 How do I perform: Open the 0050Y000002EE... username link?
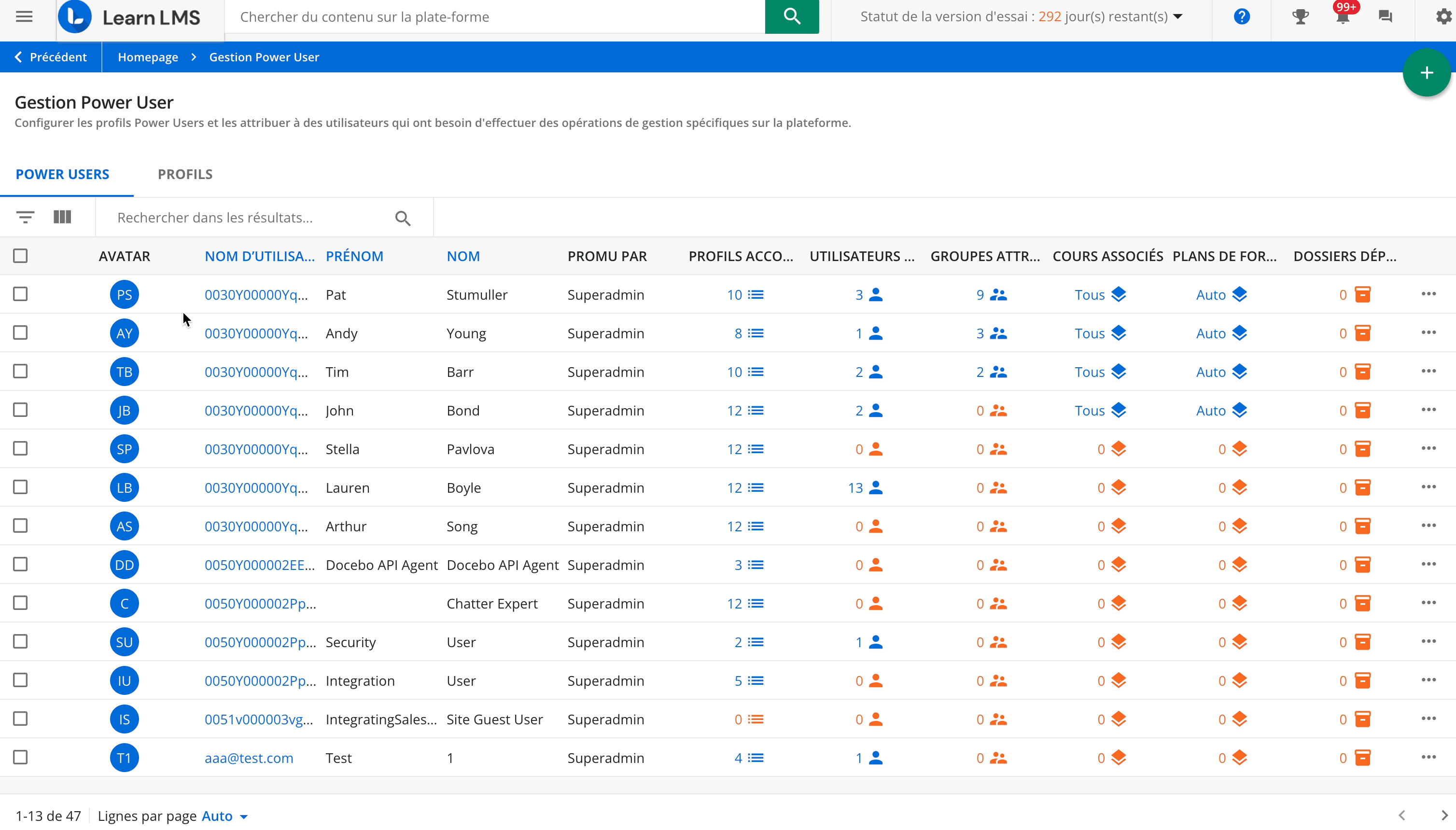260,565
